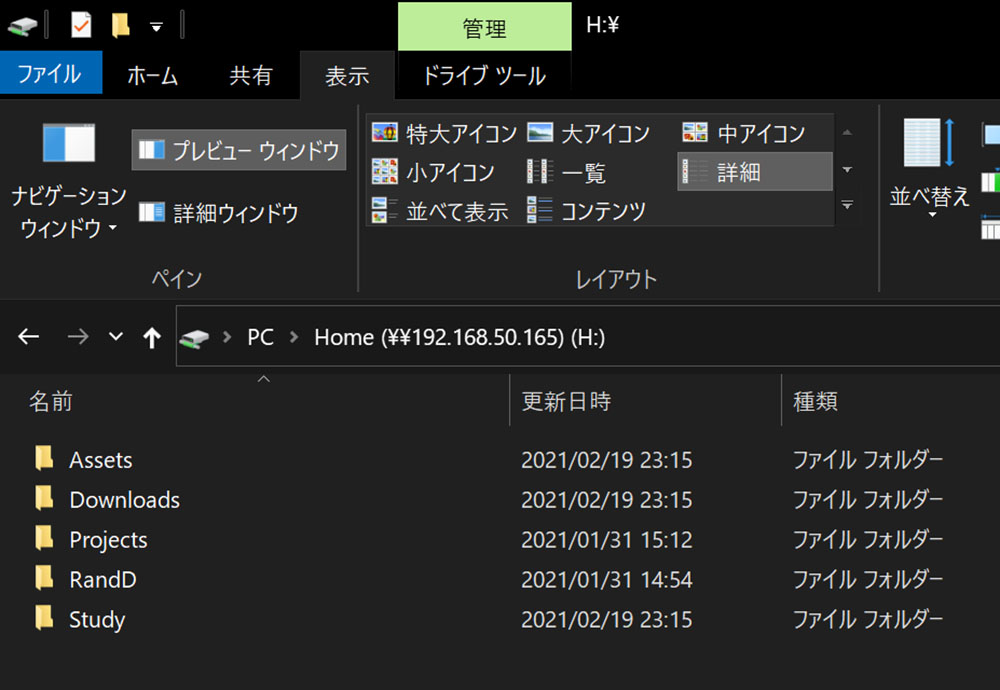Image resolution: width=1000 pixels, height=690 pixels.
Task: Click the Home (H:) breadcrumb segment
Action: pos(459,337)
